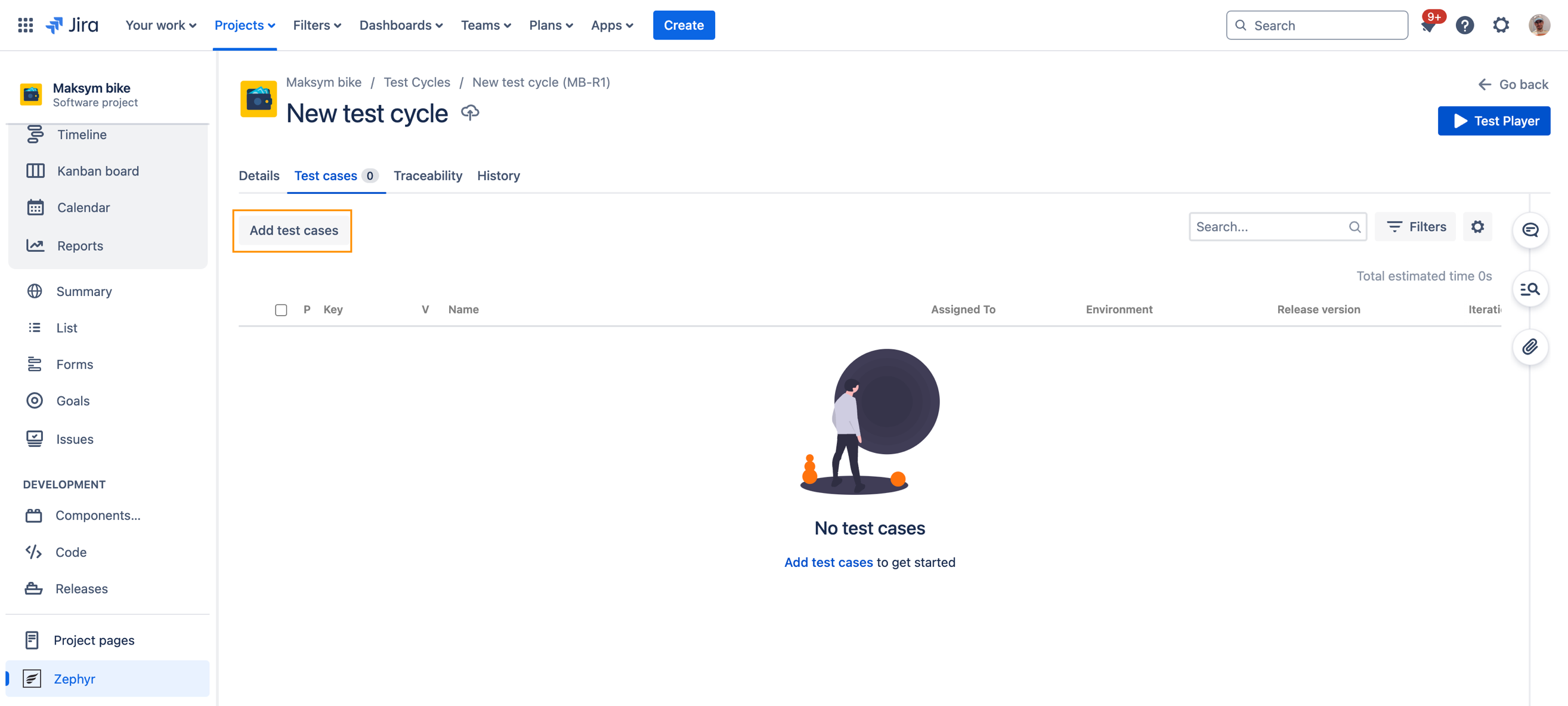1568x706 pixels.
Task: Click the cloud upload icon beside title
Action: [469, 113]
